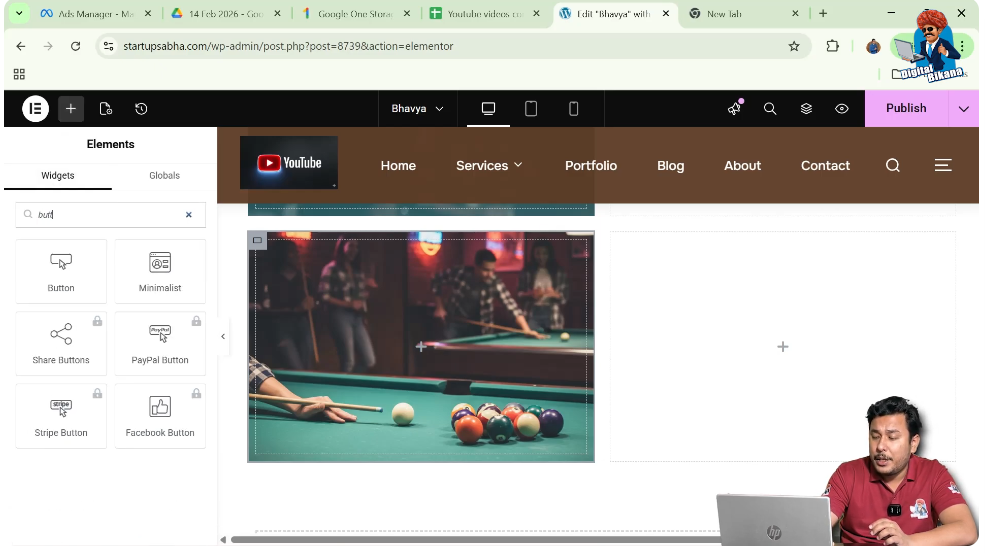Switch to tablet responsive view

(x=531, y=109)
